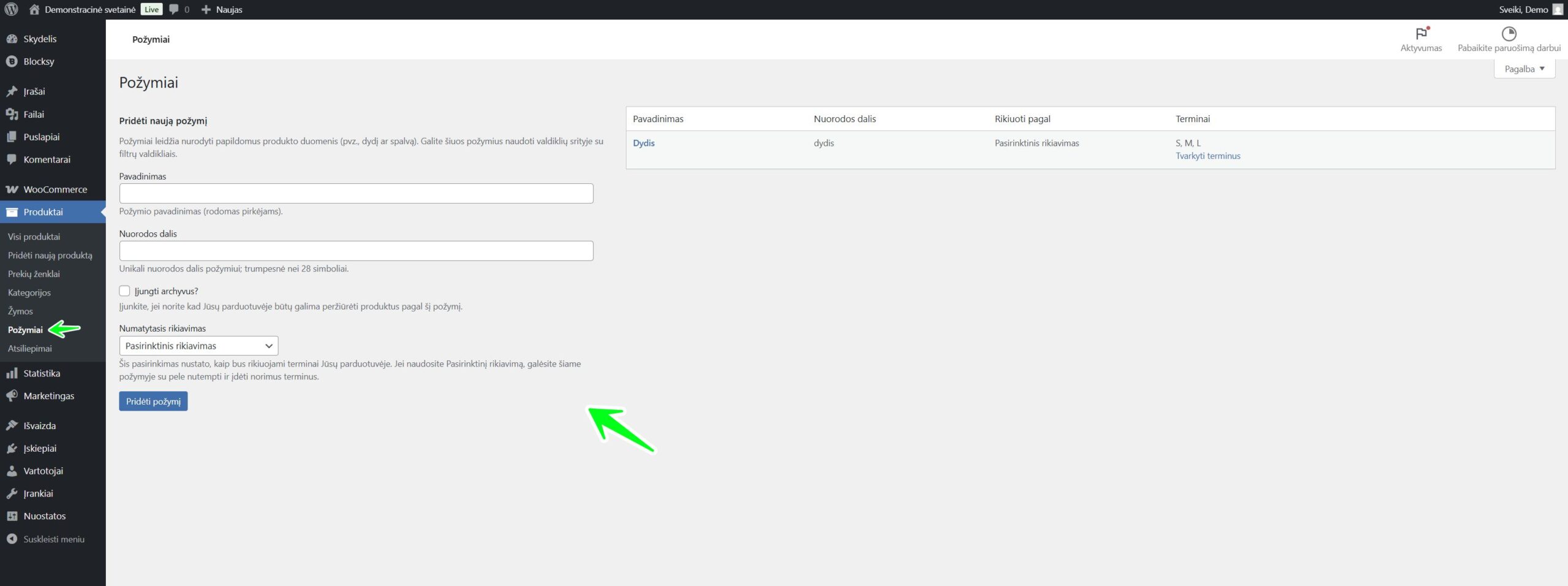
Task: Open the Tvarkyti terminus link
Action: point(1207,156)
